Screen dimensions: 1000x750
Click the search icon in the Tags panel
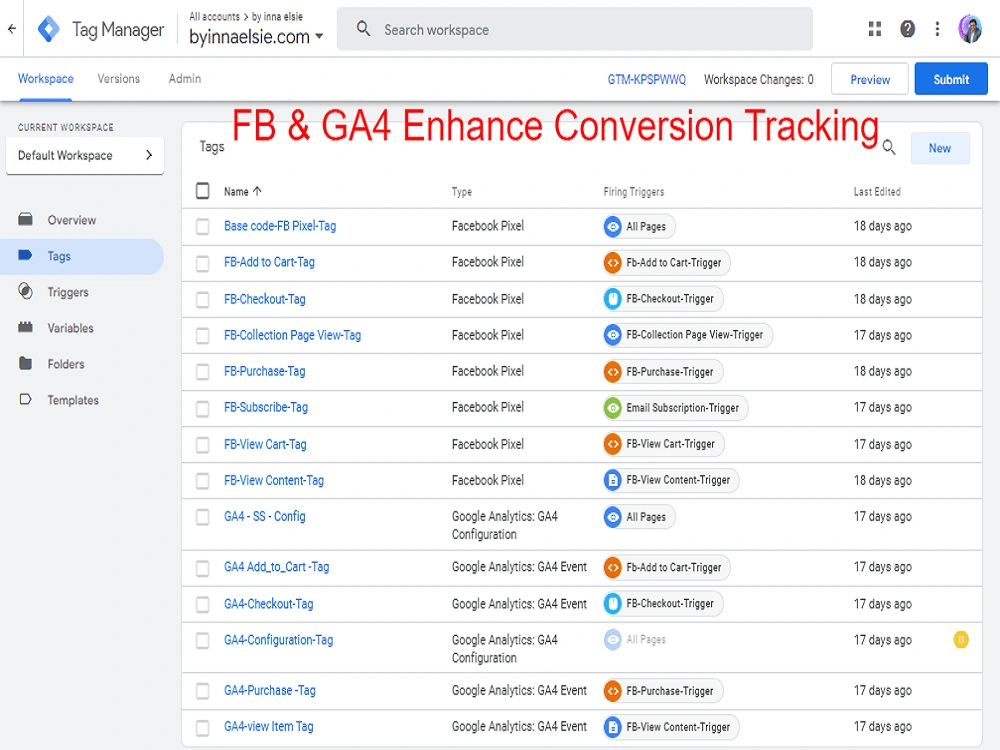point(888,148)
